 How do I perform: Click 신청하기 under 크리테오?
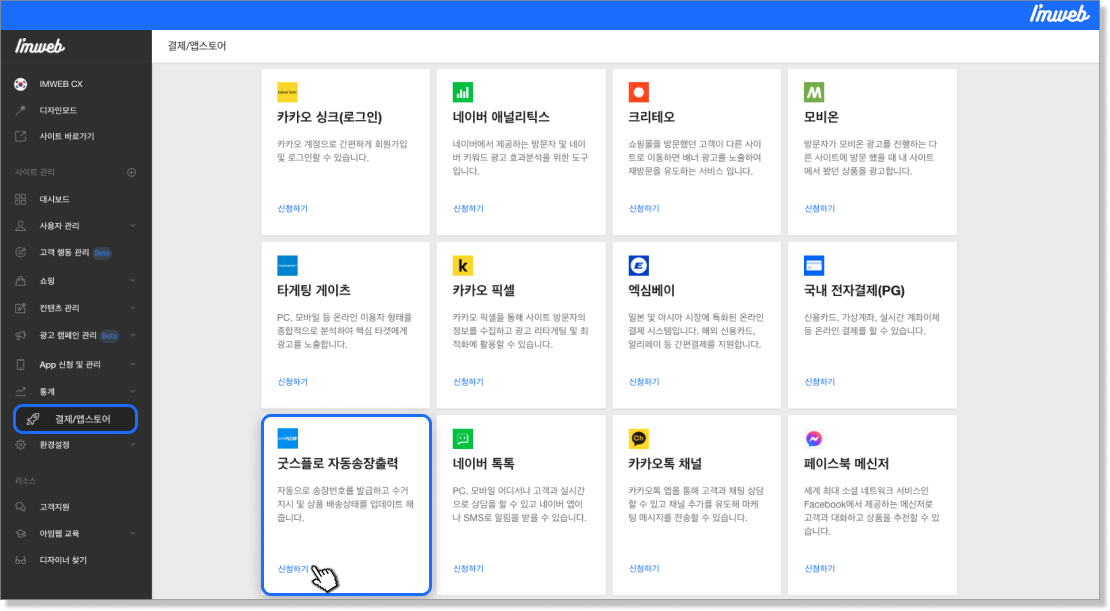643,209
